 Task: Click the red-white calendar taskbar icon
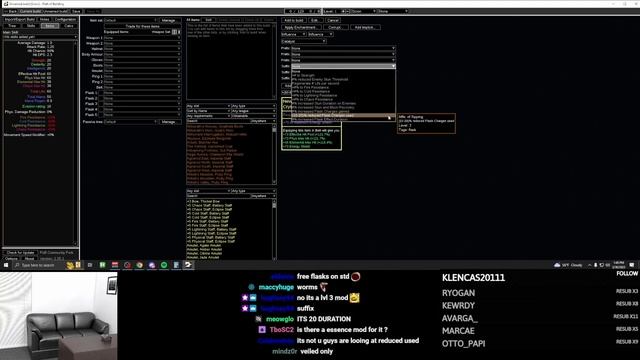115,265
